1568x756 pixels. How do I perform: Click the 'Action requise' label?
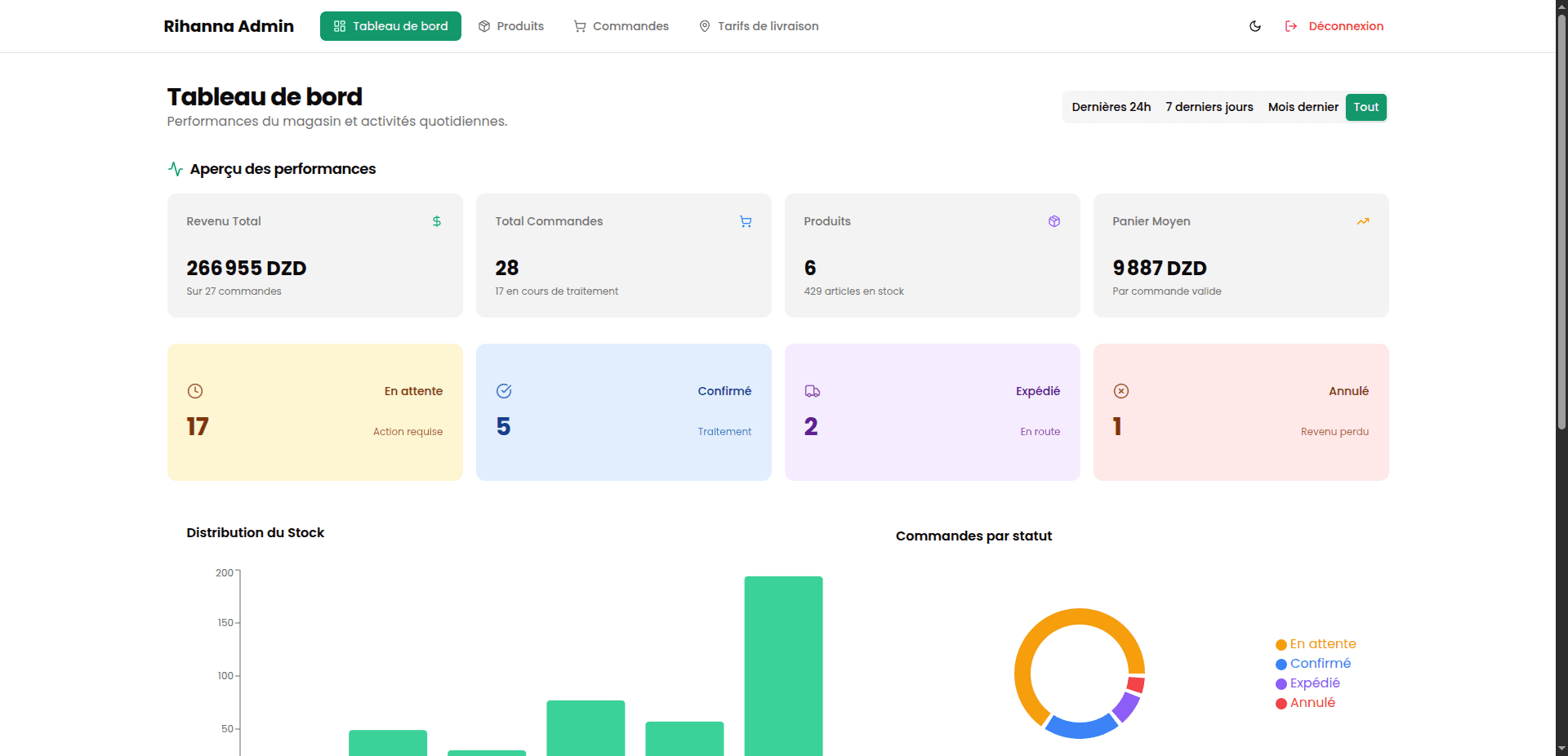coord(408,432)
